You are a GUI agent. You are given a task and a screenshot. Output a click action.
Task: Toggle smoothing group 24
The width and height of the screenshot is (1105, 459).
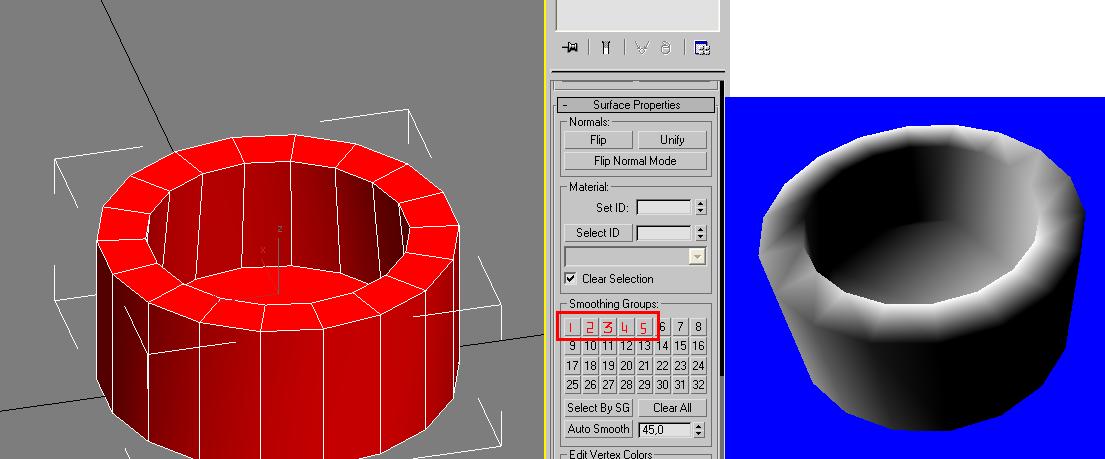click(x=698, y=366)
